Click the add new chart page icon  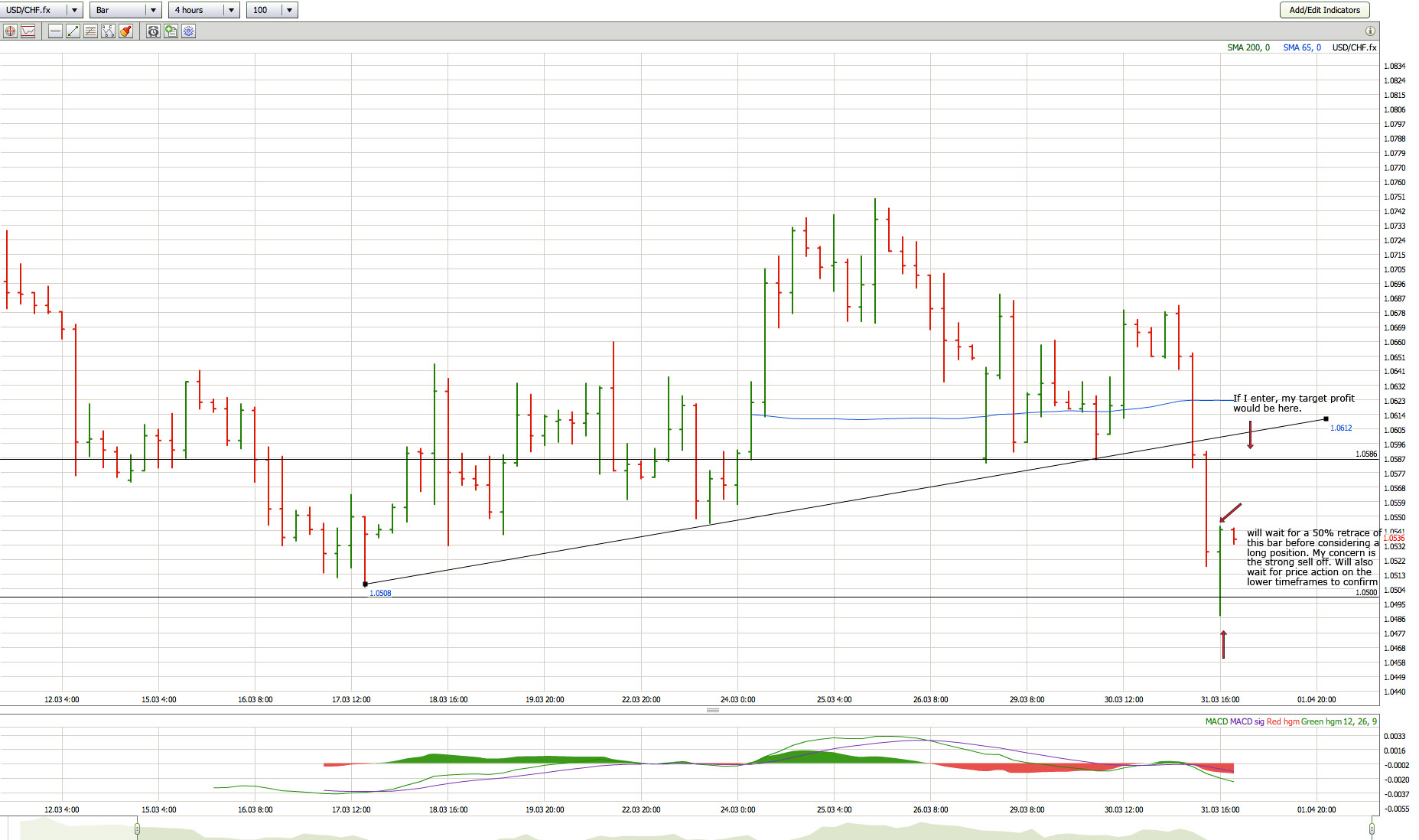click(x=171, y=31)
